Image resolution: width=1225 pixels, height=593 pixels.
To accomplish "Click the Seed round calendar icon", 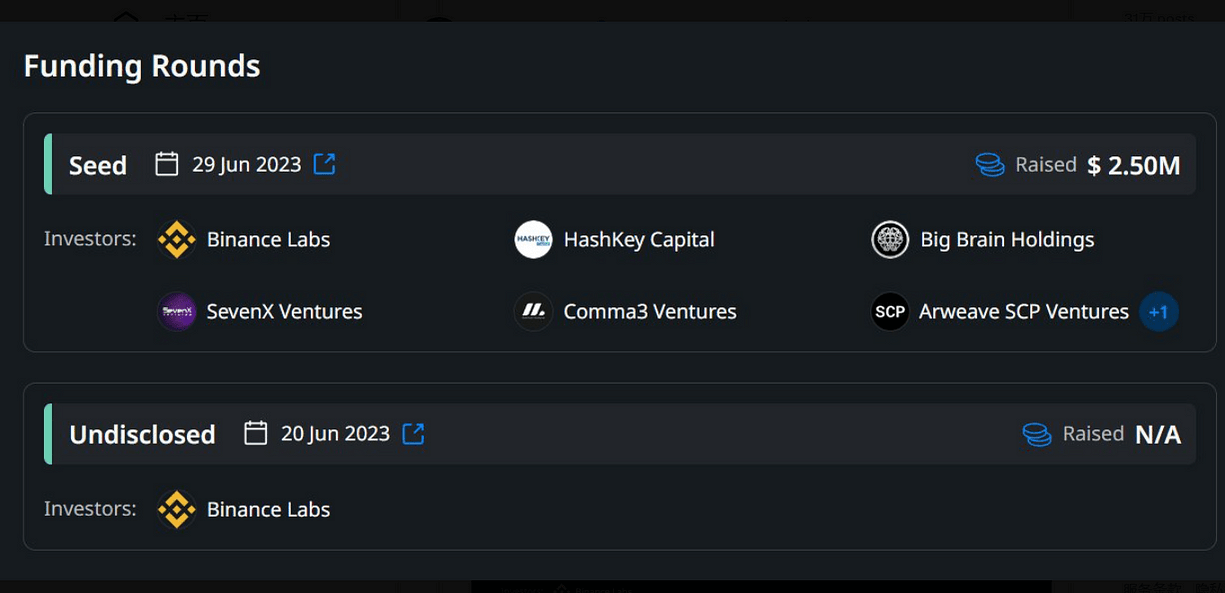I will coord(167,164).
